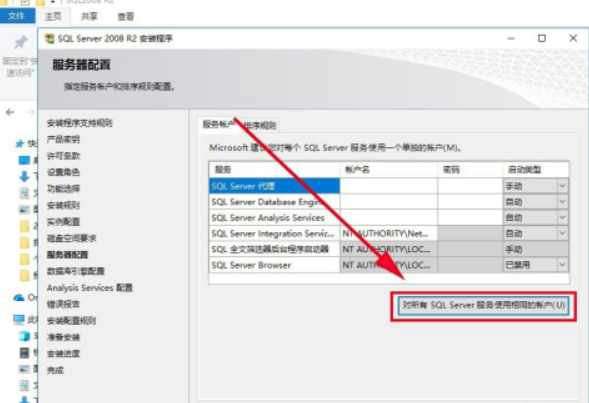Open startup type dropdown for SQL Server Analysis Services
Image resolution: width=589 pixels, height=403 pixels.
click(x=562, y=217)
